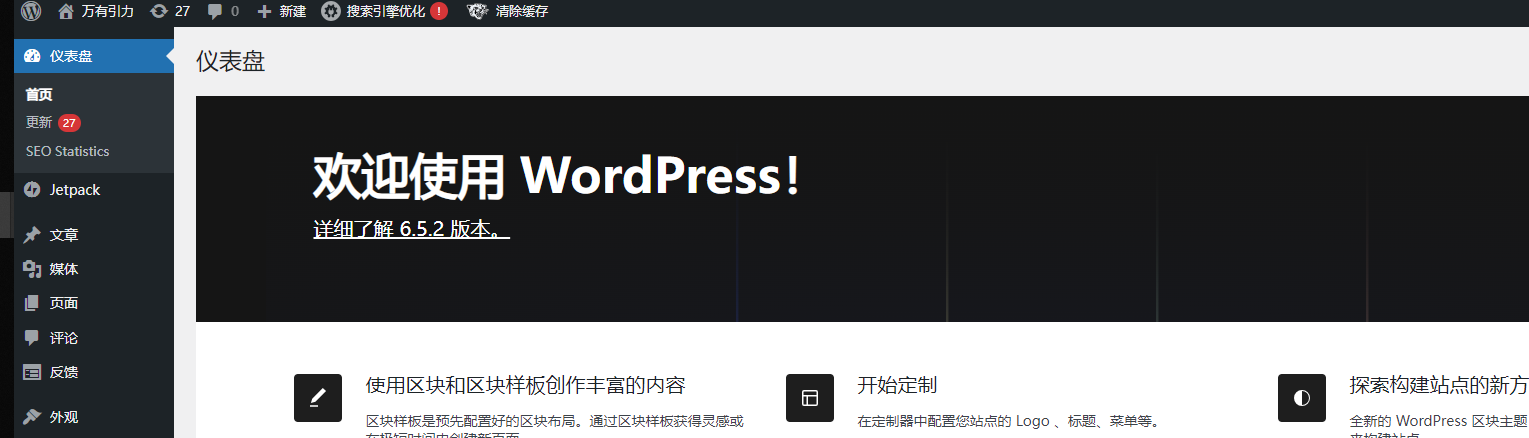Click the 反馈 feedback icon

click(x=32, y=372)
